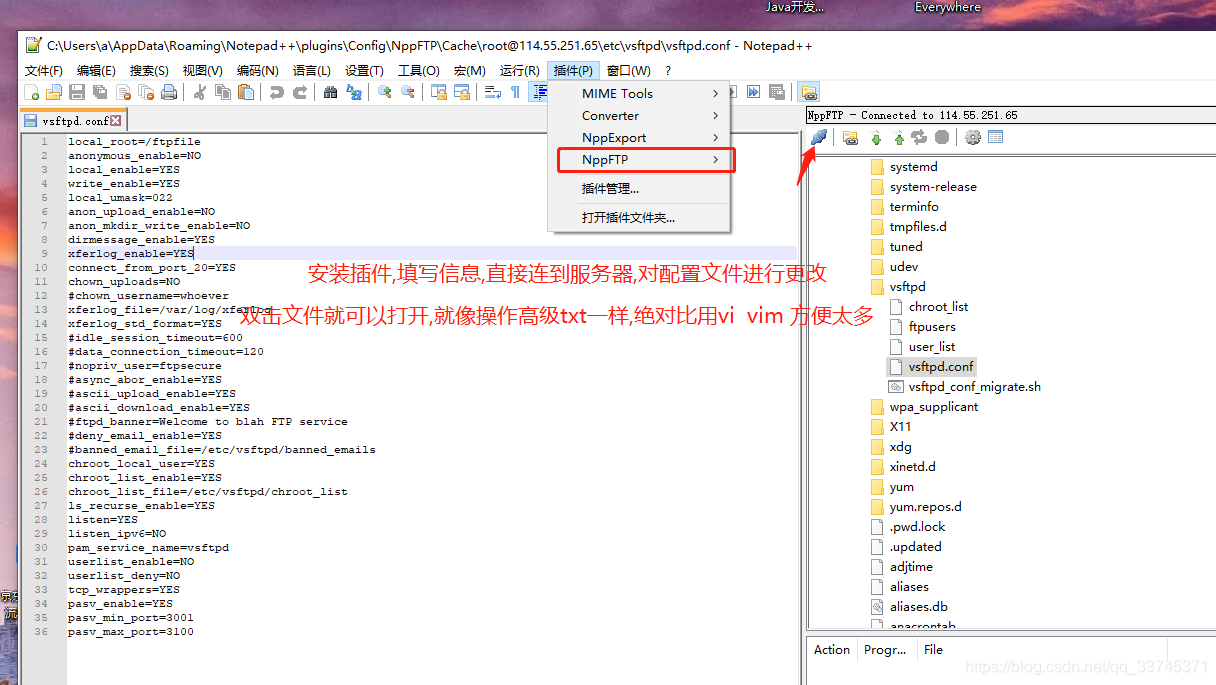Image resolution: width=1216 pixels, height=685 pixels.
Task: Click the NppFTP abort transfer icon
Action: (942, 137)
